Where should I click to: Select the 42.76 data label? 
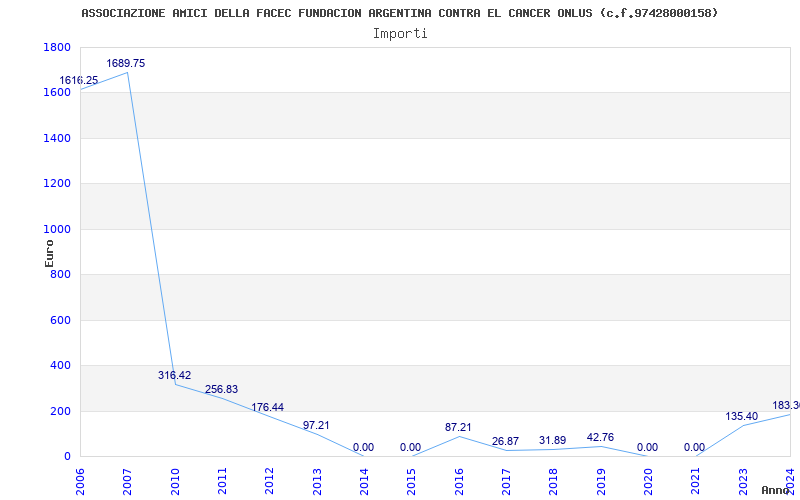pyautogui.click(x=600, y=438)
